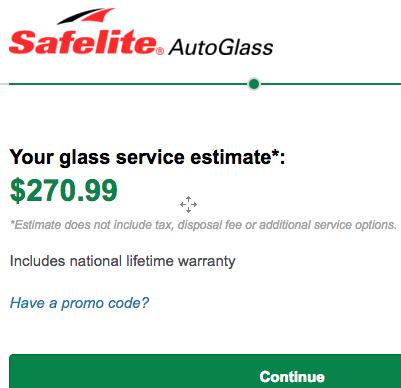Screen dimensions: 401x388
Task: Select the $270.99 estimate price
Action: click(64, 190)
